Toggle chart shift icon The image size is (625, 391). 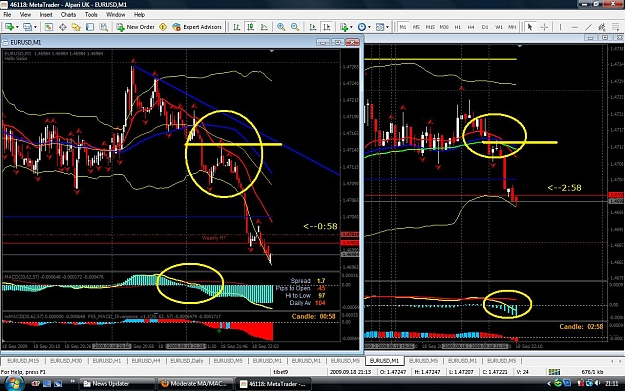(x=327, y=27)
